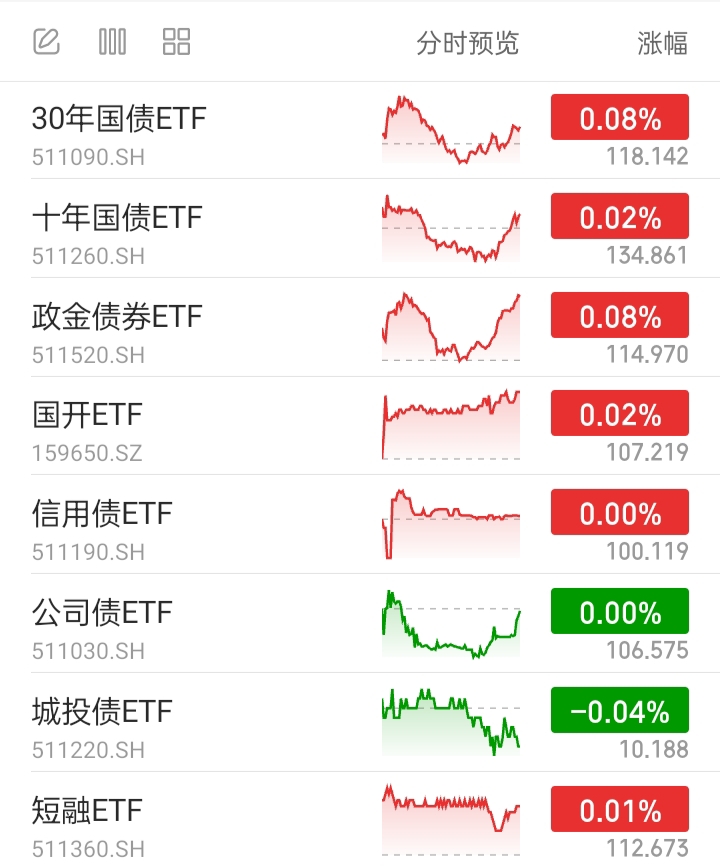
Task: Open 短融ETF stock row
Action: [x=360, y=819]
